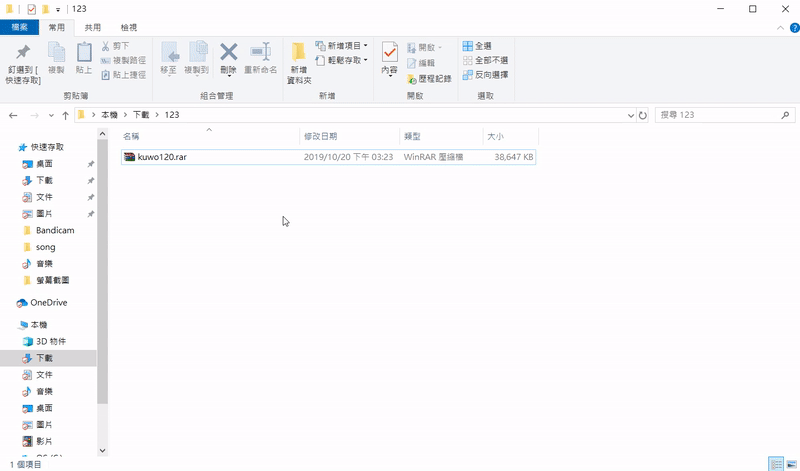The image size is (800, 471).
Task: Click the search magnifier icon
Action: pyautogui.click(x=785, y=115)
